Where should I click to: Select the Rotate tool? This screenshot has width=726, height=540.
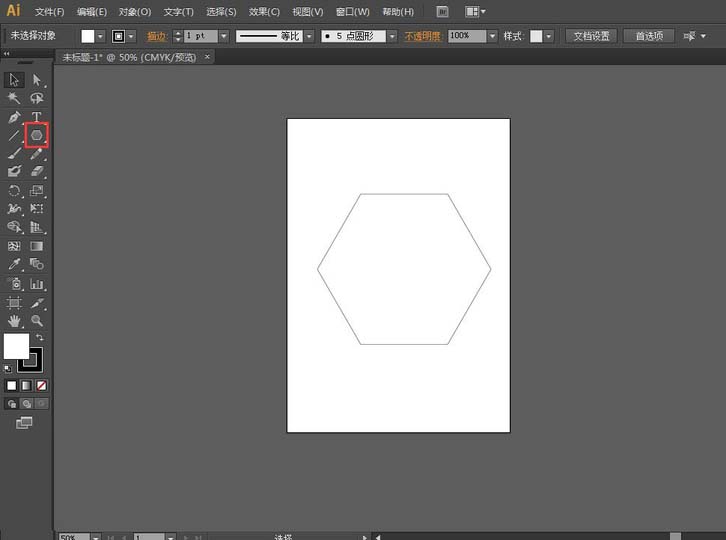tap(14, 190)
